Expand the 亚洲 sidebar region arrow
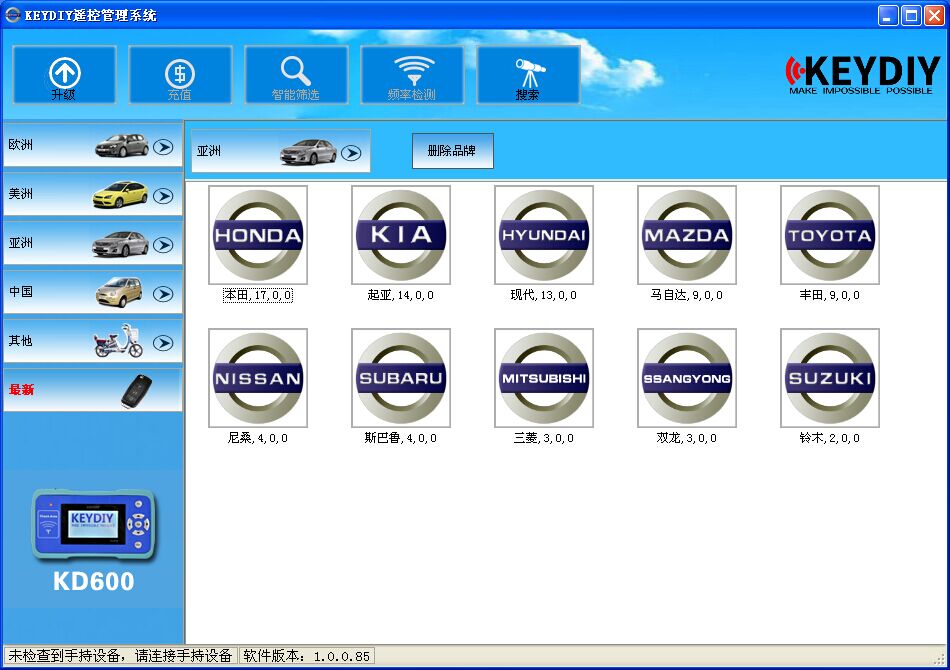Viewport: 950px width, 670px height. tap(163, 245)
